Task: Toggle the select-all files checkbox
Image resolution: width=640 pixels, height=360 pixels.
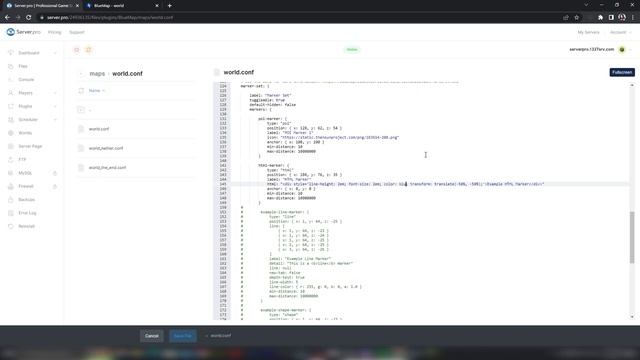Action: [81, 91]
